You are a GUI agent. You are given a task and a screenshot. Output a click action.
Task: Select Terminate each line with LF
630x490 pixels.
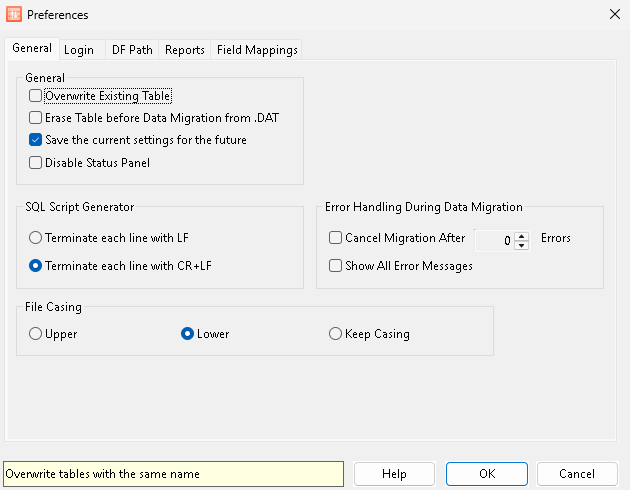tap(36, 238)
